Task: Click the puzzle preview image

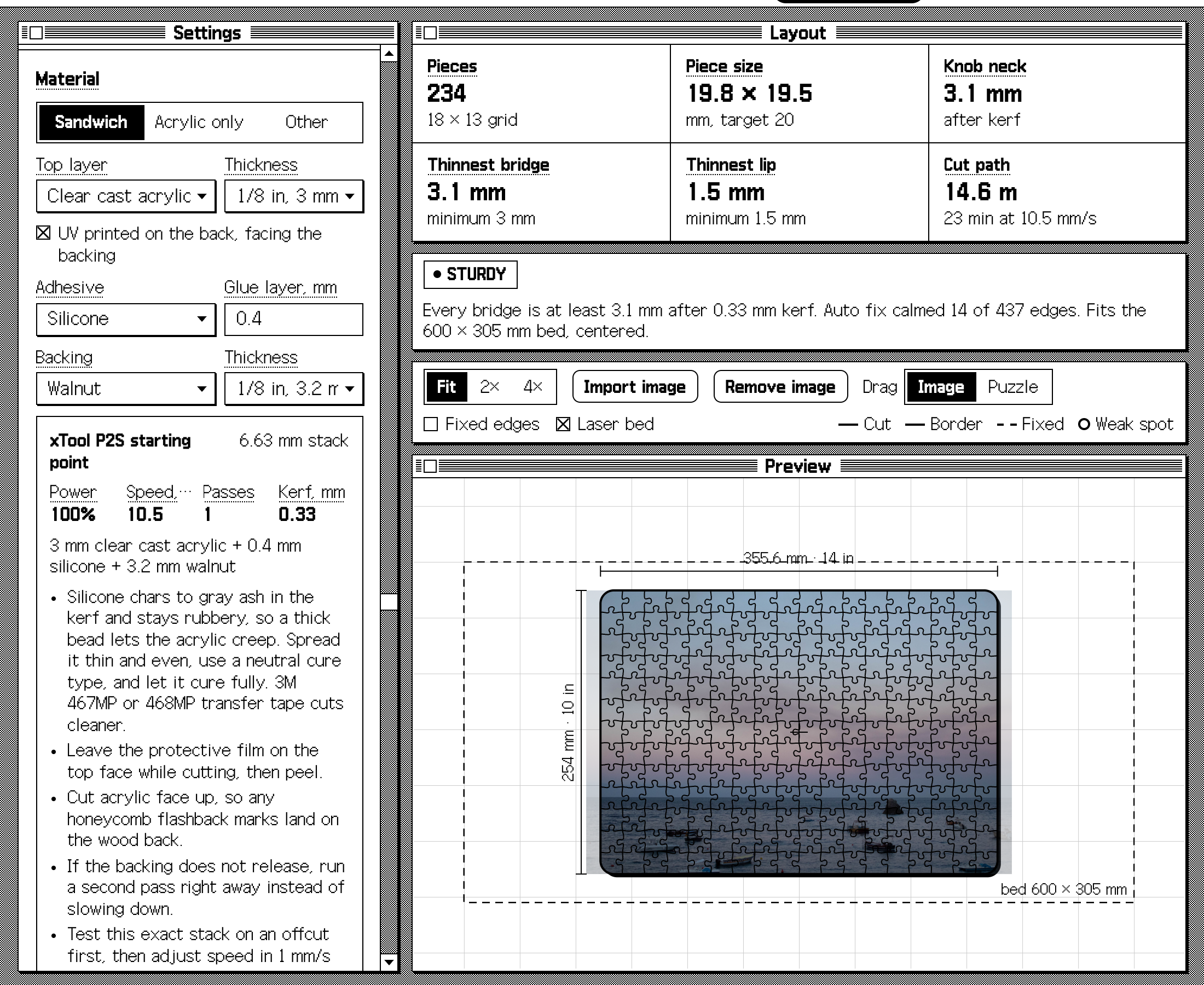Action: (800, 732)
